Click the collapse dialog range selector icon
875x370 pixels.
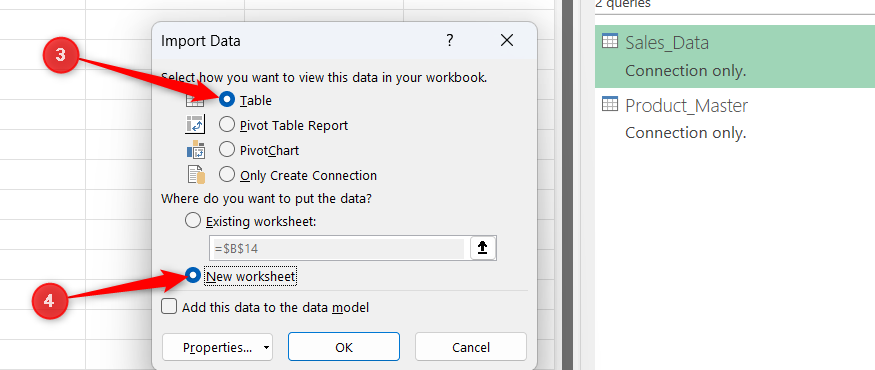click(483, 248)
